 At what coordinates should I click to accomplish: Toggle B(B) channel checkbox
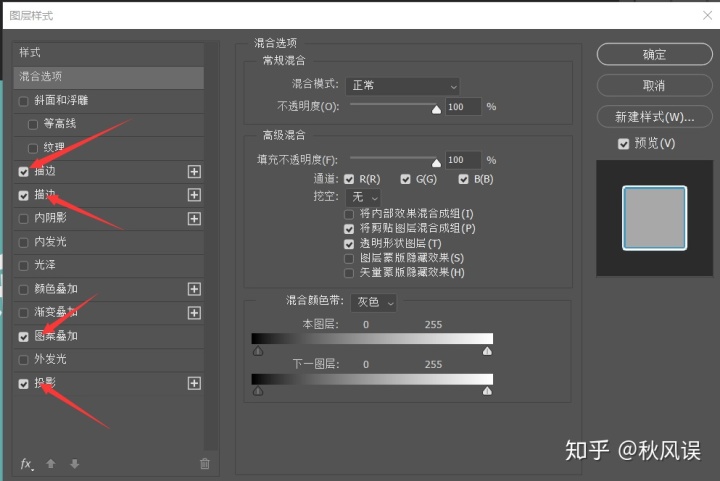(463, 179)
